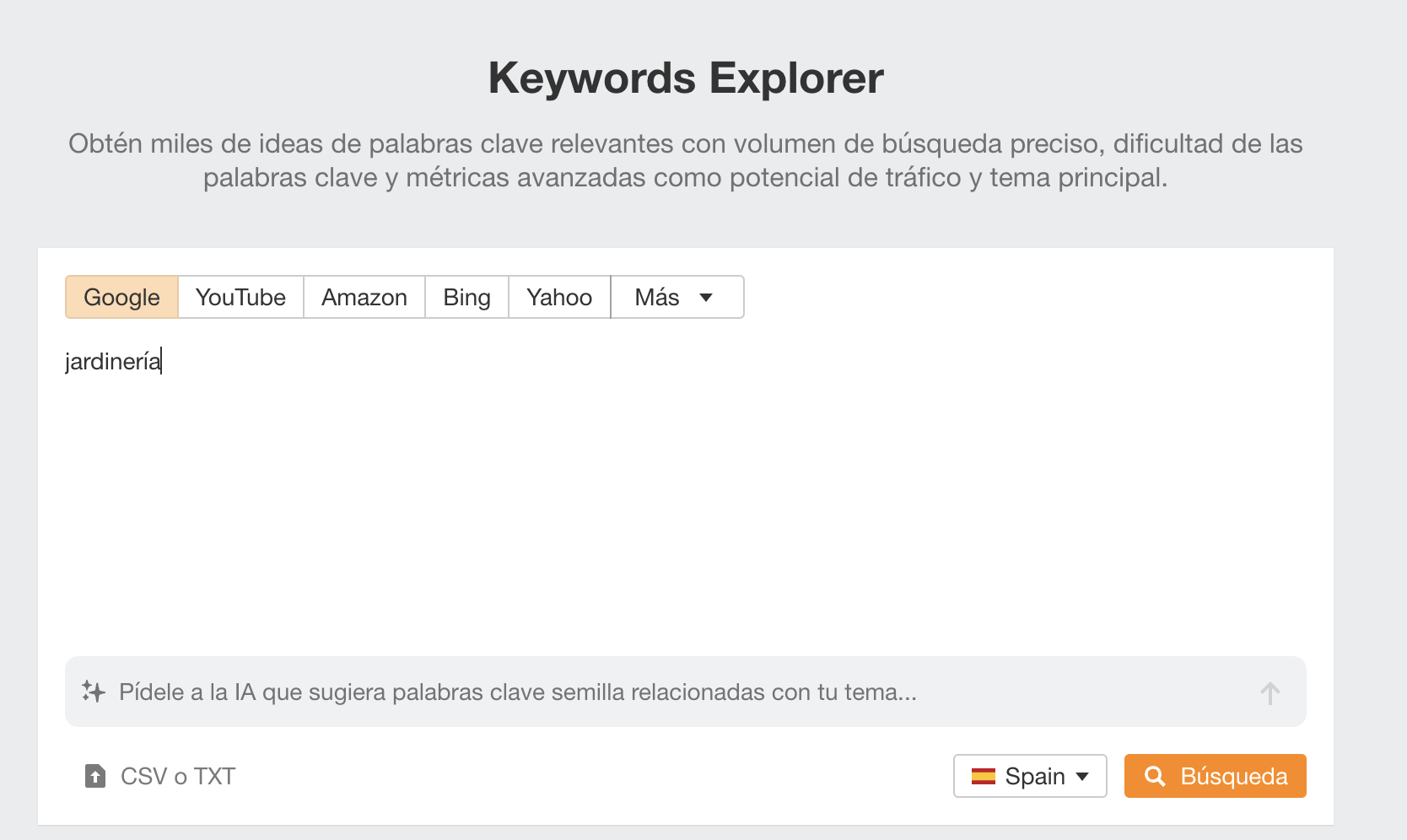Click the AI sparkle icon
Image resolution: width=1407 pixels, height=840 pixels.
pyautogui.click(x=93, y=692)
